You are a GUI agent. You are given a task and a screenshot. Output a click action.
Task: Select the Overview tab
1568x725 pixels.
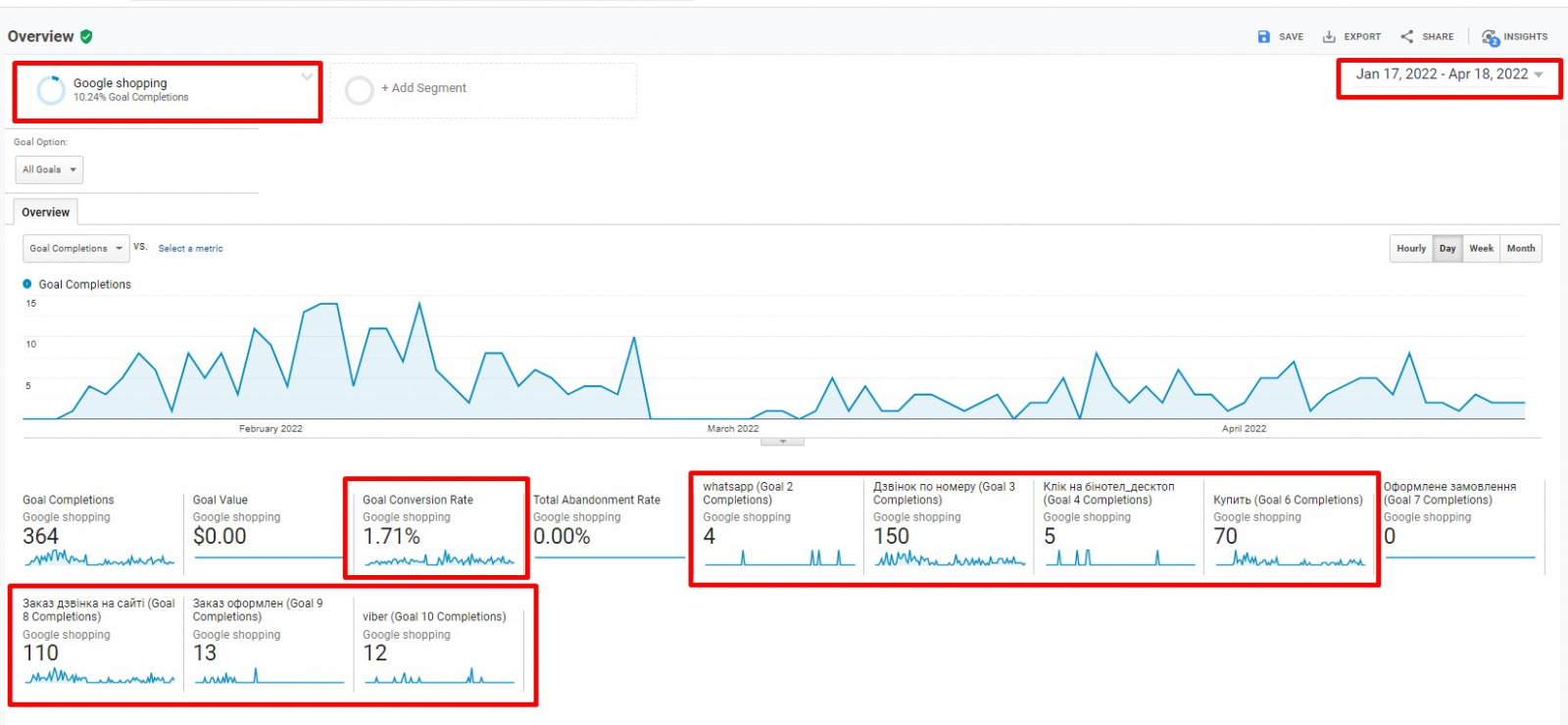coord(46,213)
